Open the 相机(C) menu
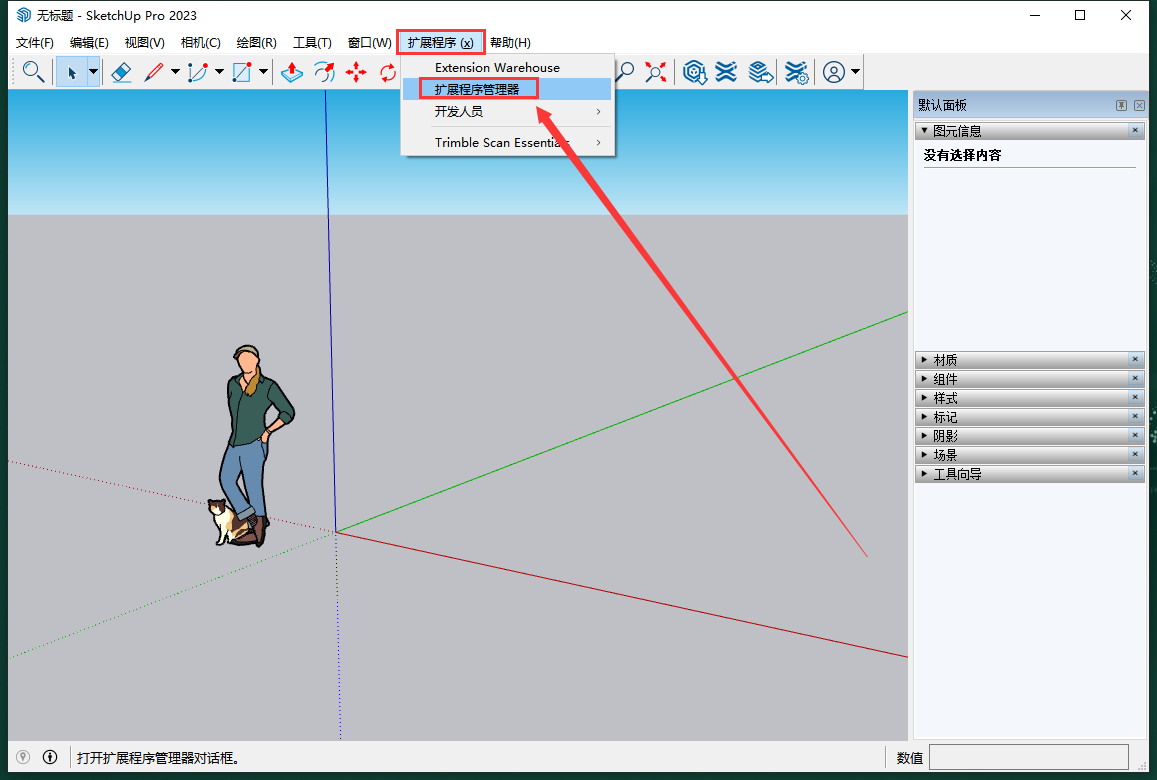The width and height of the screenshot is (1157, 780). coord(200,42)
